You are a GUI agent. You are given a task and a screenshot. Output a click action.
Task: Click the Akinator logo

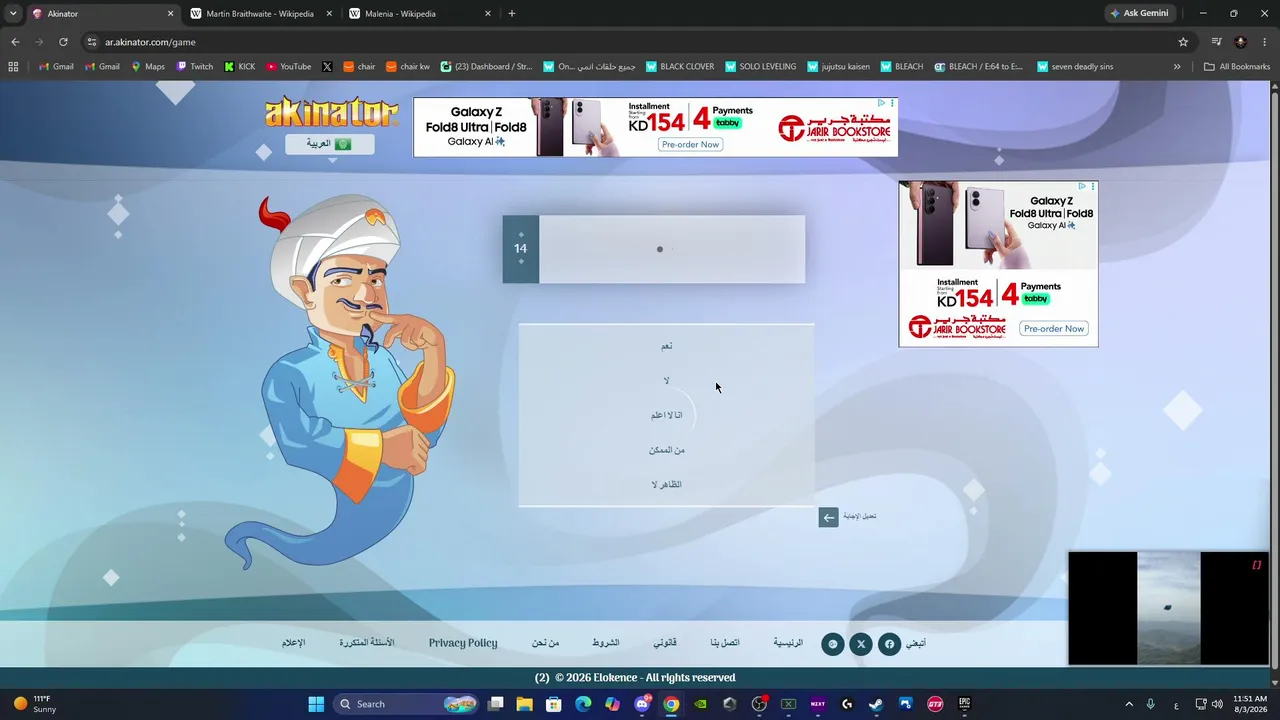[331, 112]
